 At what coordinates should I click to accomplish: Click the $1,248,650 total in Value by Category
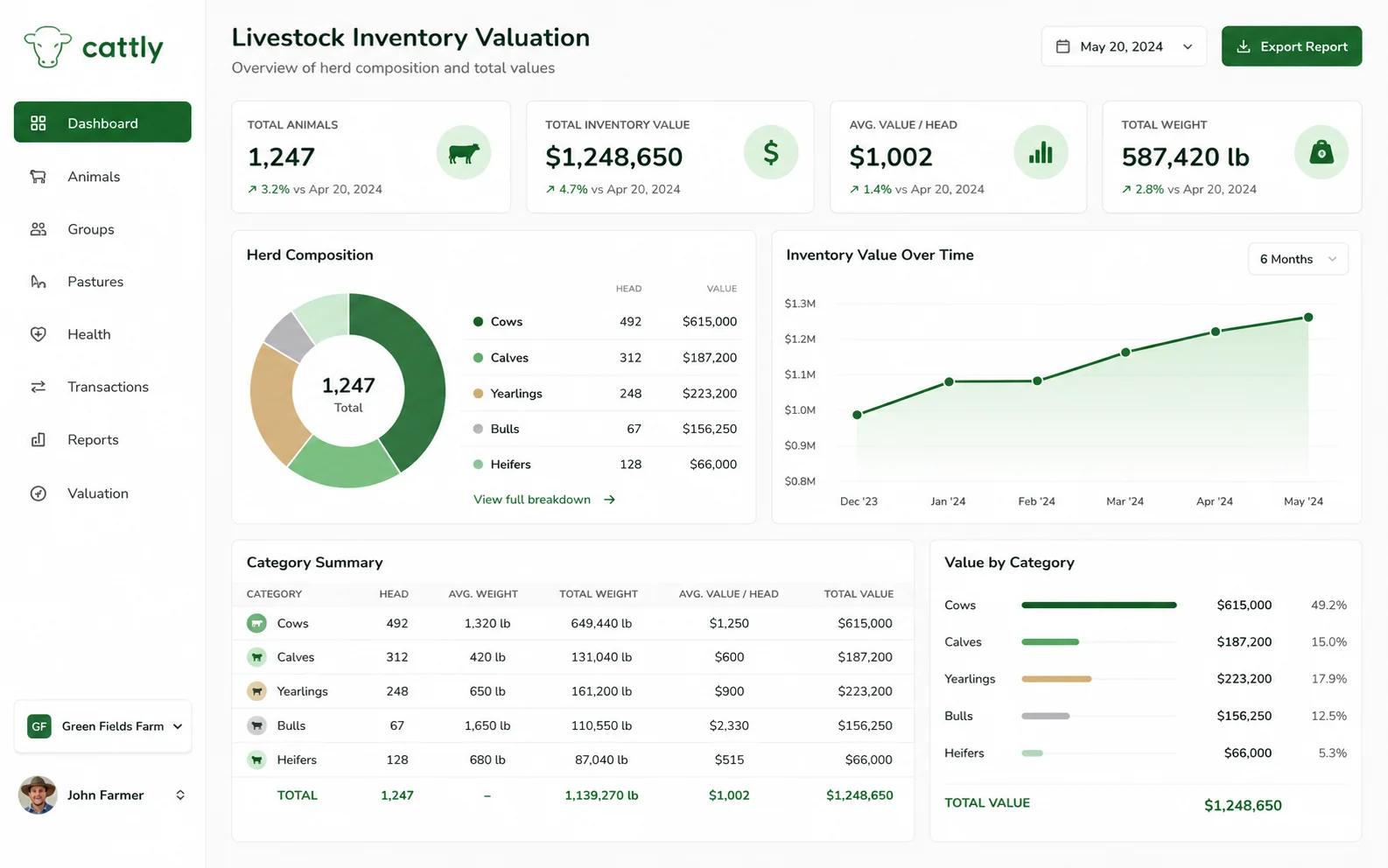[x=1243, y=805]
